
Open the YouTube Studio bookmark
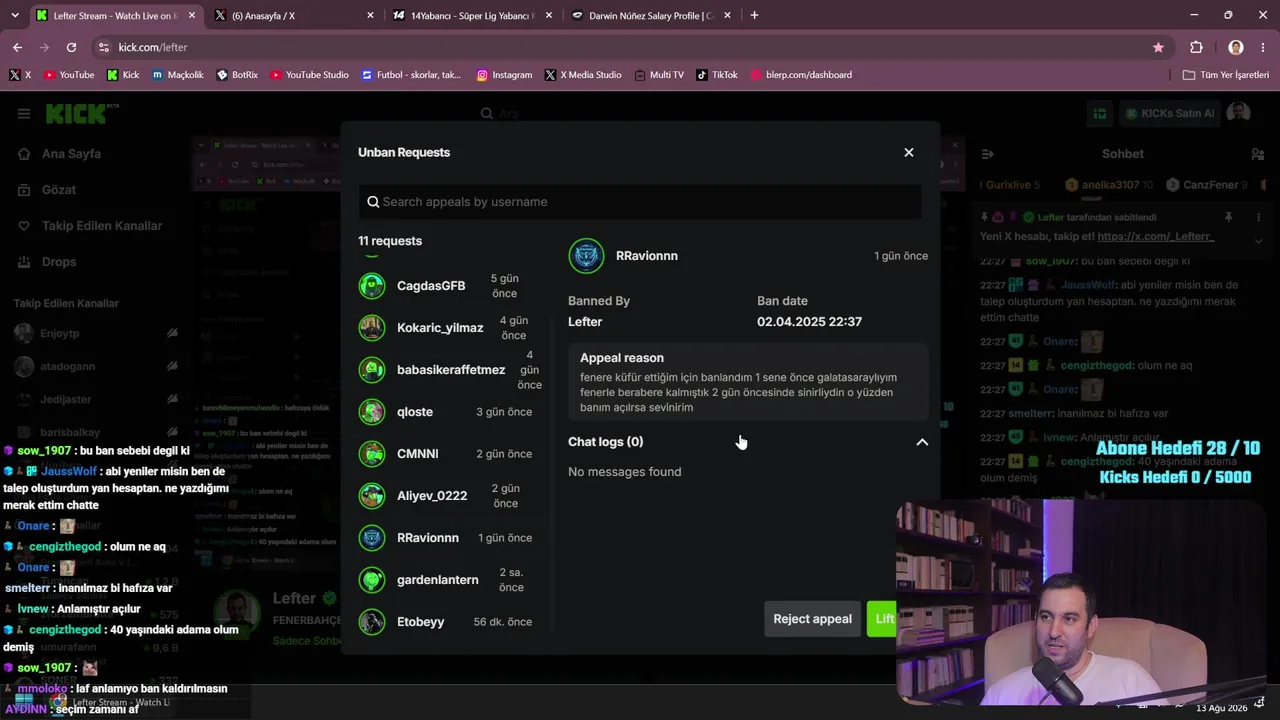pyautogui.click(x=310, y=75)
